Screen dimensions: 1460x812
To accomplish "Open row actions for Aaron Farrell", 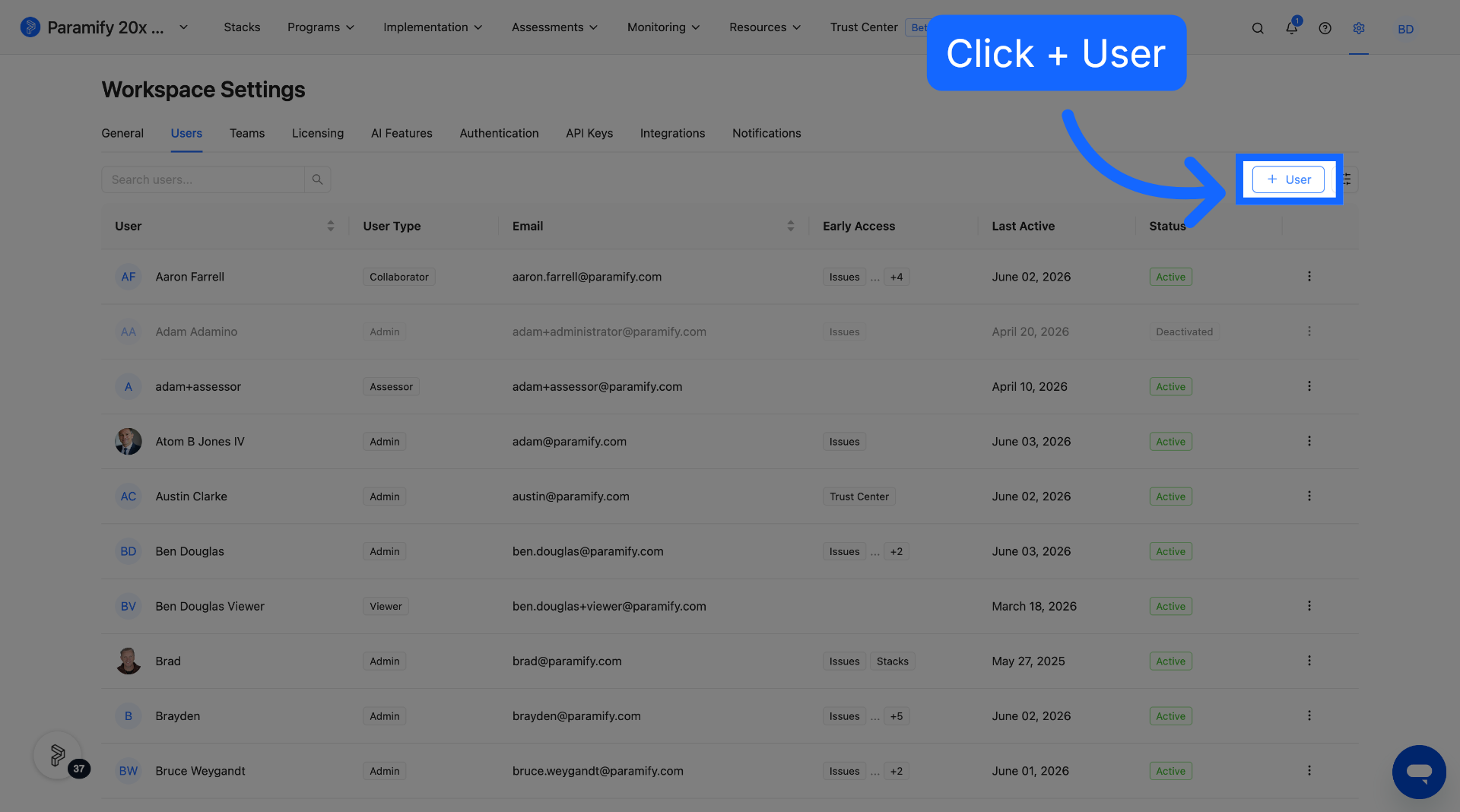I will tap(1309, 277).
